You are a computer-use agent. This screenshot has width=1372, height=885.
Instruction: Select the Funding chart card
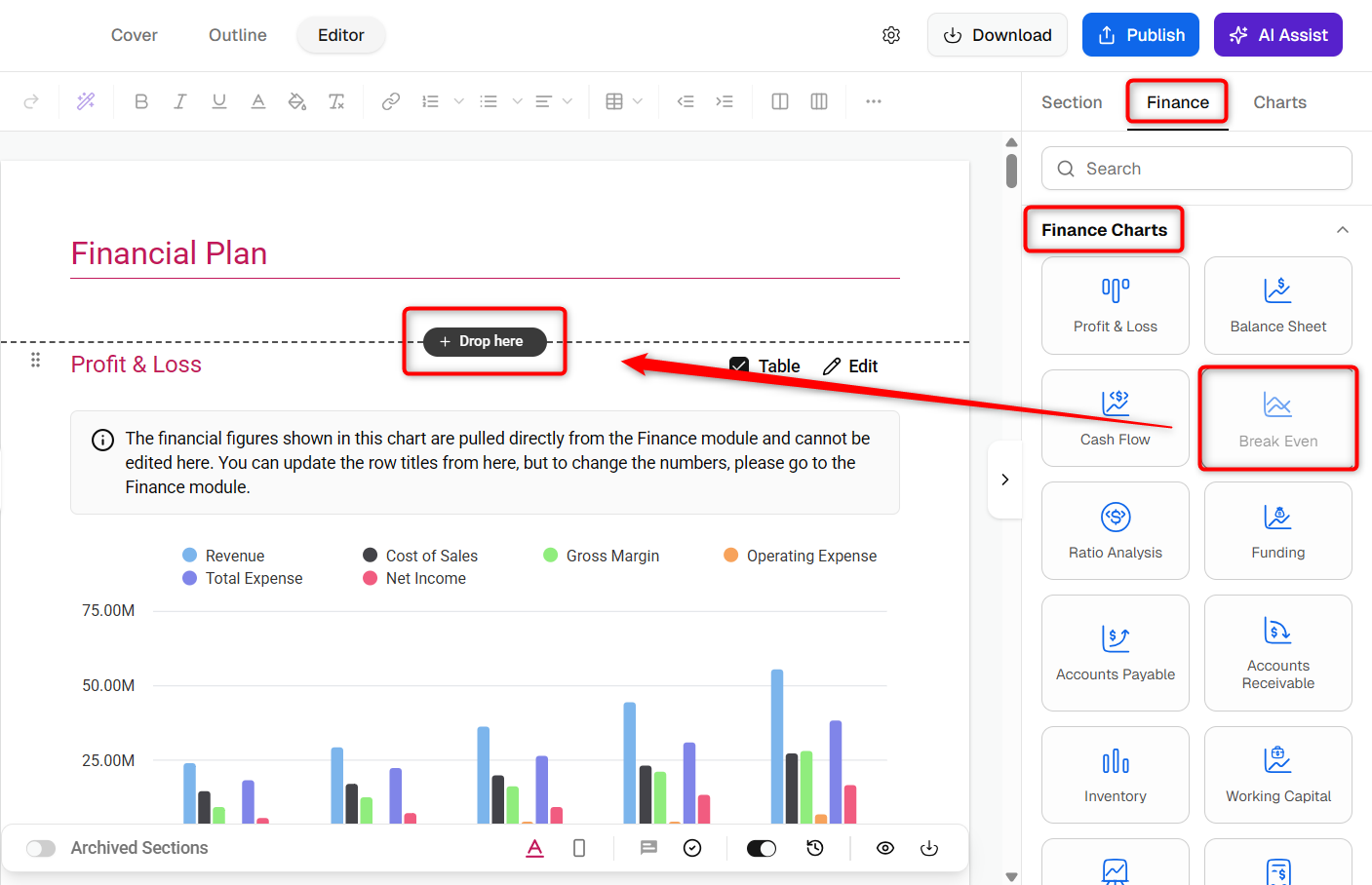[1278, 531]
